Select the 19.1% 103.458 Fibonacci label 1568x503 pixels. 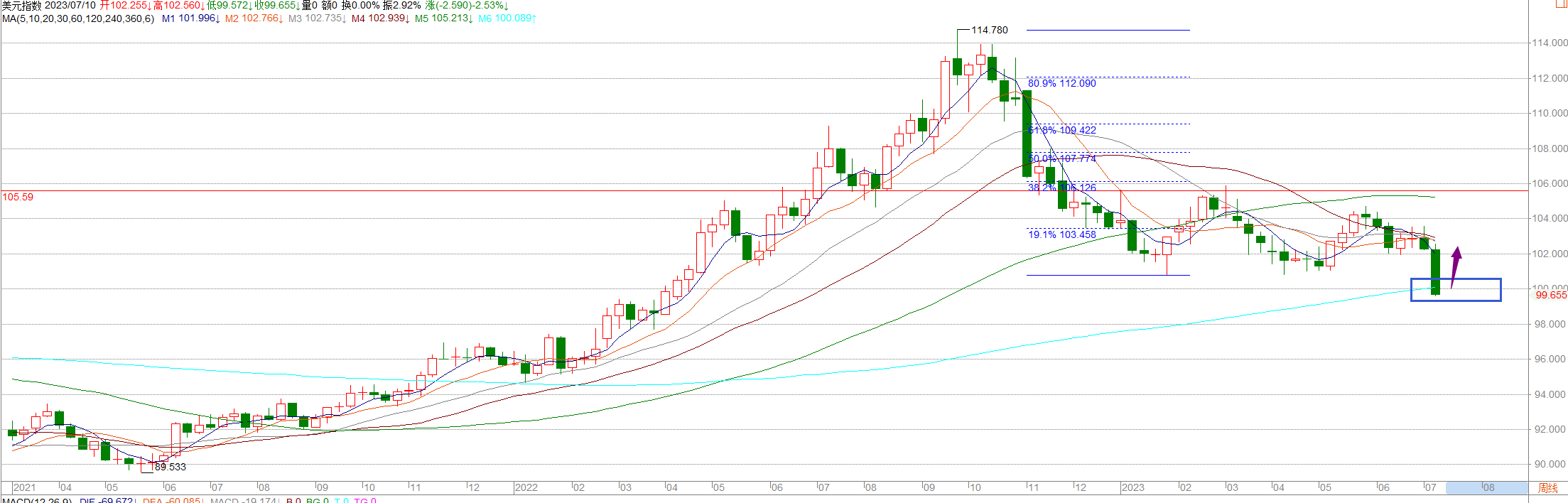click(1062, 235)
